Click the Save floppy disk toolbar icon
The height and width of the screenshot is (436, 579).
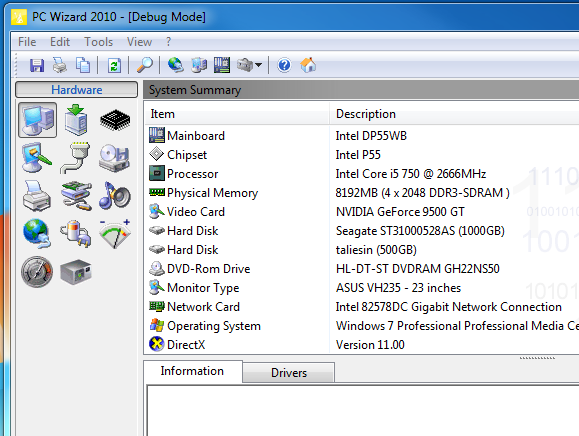point(37,65)
